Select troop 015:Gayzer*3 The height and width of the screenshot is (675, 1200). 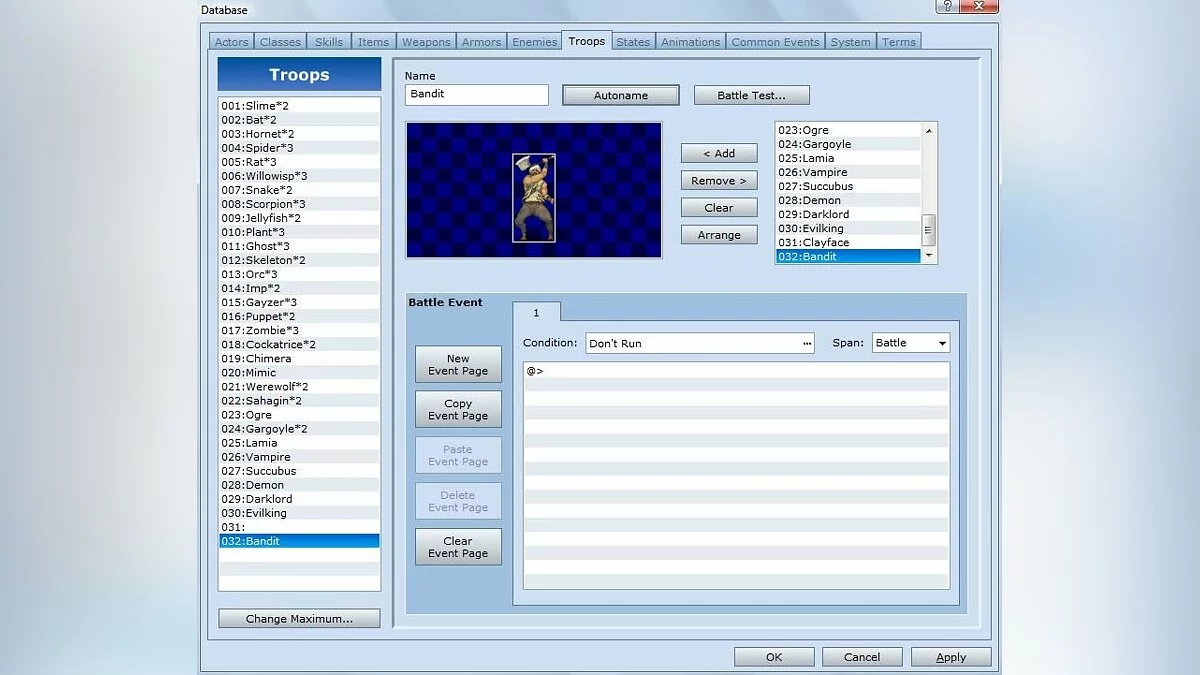[299, 302]
